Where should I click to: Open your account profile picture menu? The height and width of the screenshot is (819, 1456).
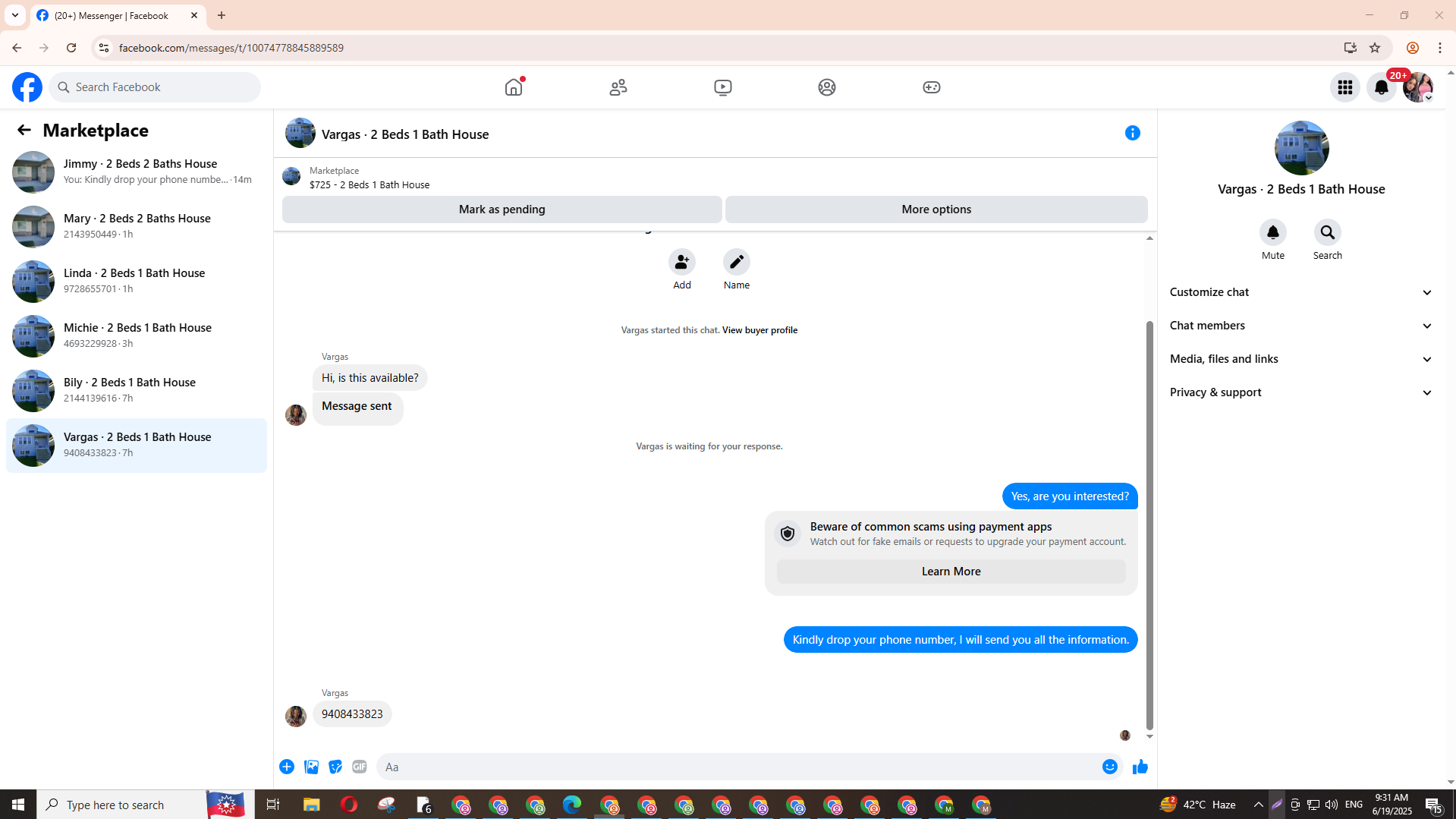(x=1418, y=87)
